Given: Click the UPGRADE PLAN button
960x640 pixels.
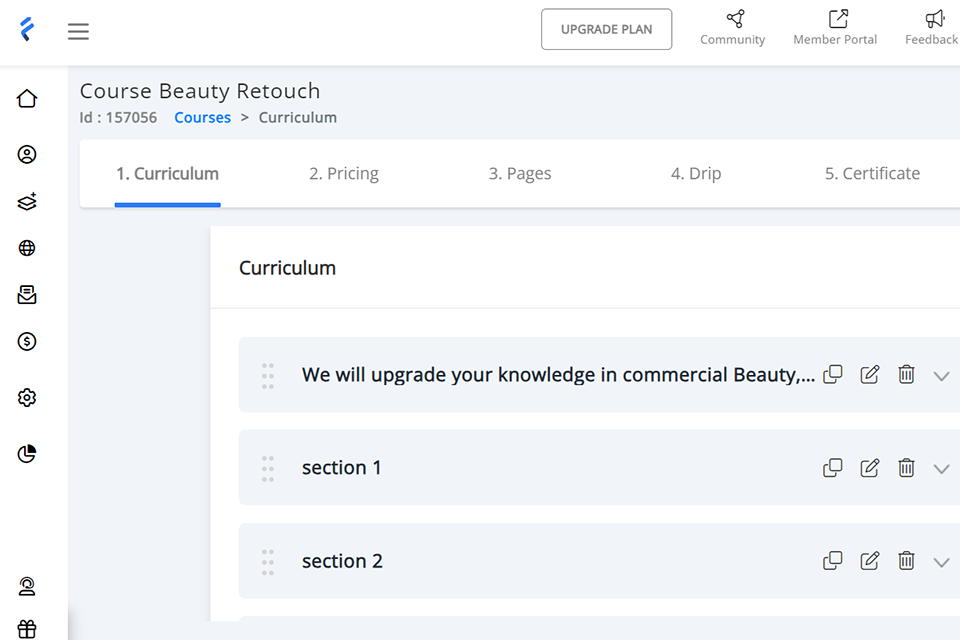Looking at the screenshot, I should click(606, 30).
